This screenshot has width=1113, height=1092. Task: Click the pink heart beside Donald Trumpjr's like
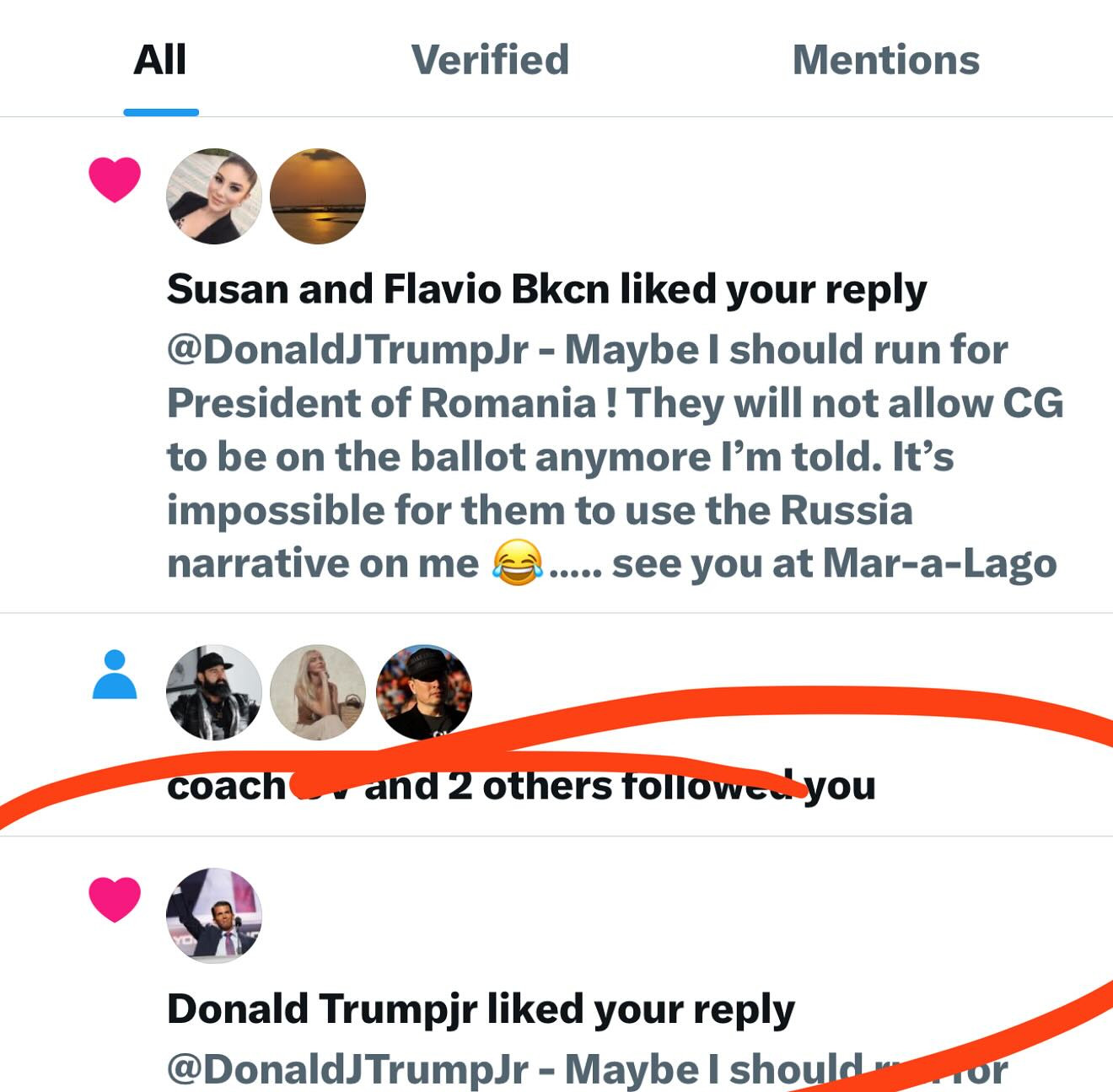[x=115, y=899]
